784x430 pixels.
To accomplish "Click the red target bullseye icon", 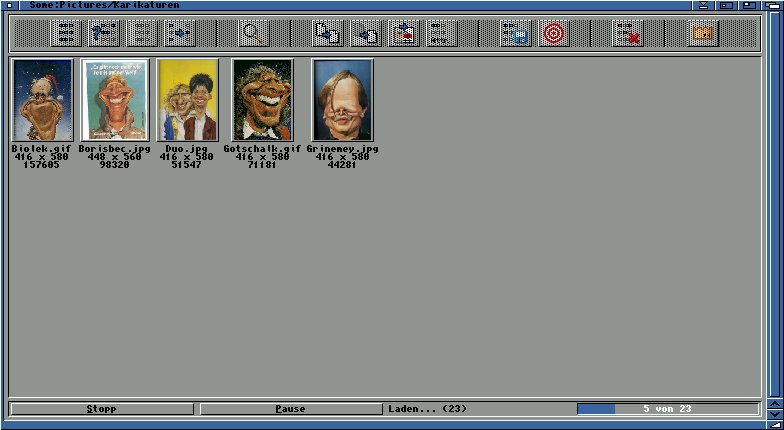I will click(x=554, y=33).
